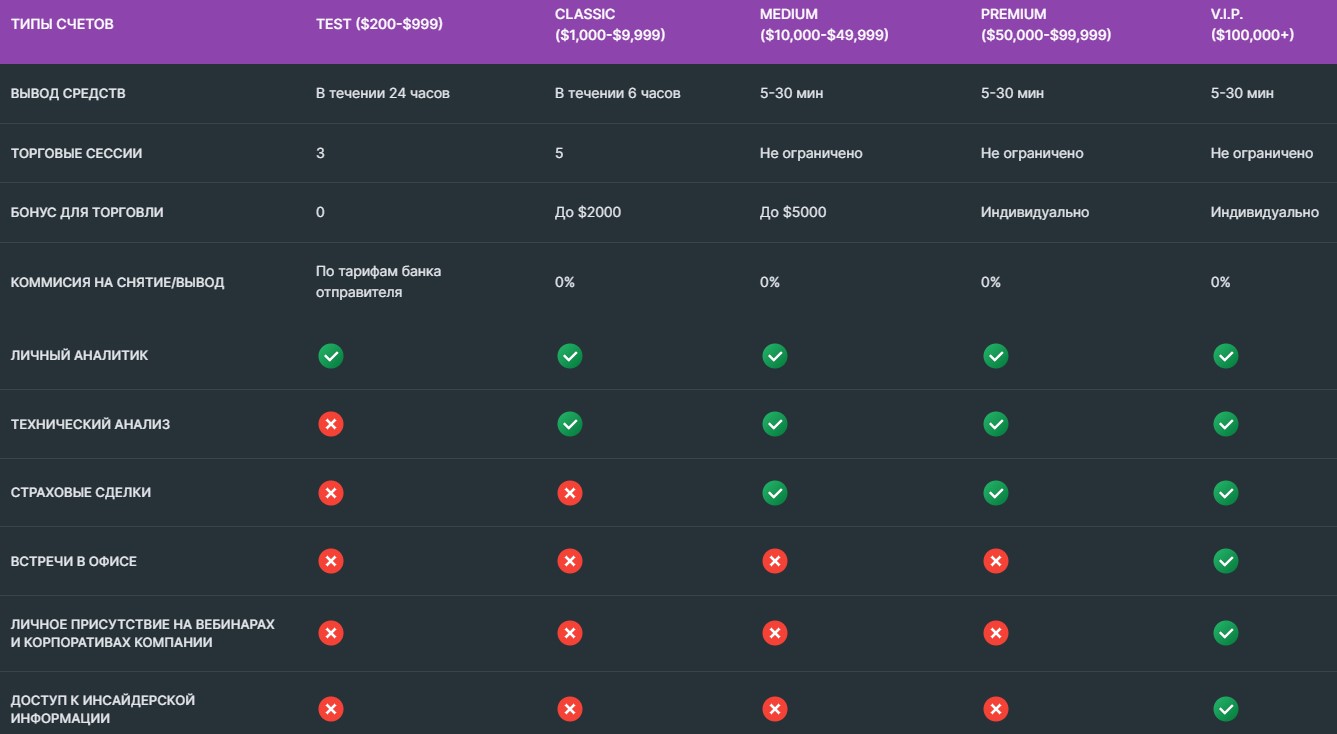Image resolution: width=1337 pixels, height=734 pixels.
Task: Click the ТЕХНИЧЕСКИЙ АНАЛИЗ row label
Action: [90, 424]
